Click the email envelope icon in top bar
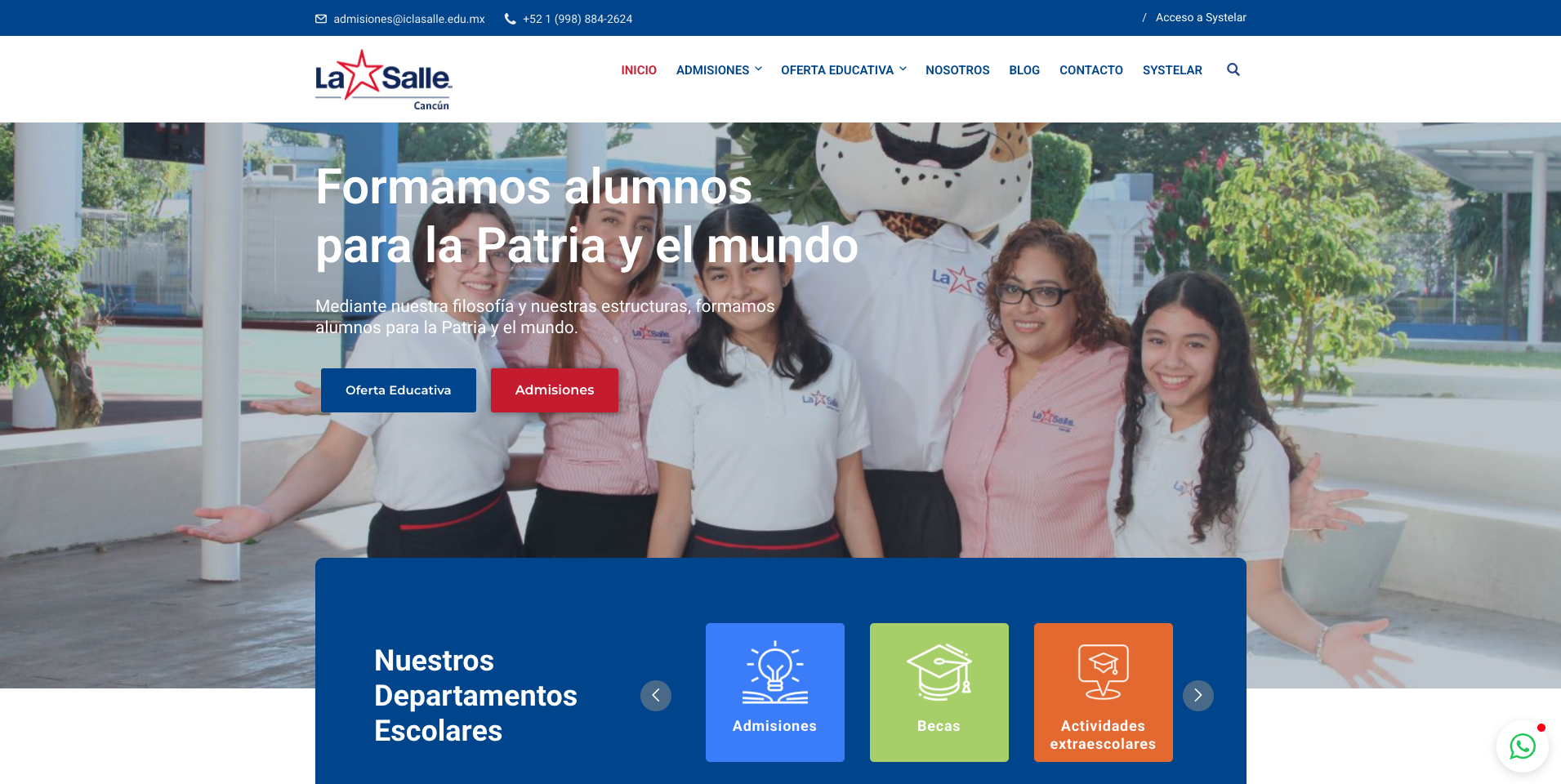Viewport: 1561px width, 784px height. pyautogui.click(x=321, y=18)
